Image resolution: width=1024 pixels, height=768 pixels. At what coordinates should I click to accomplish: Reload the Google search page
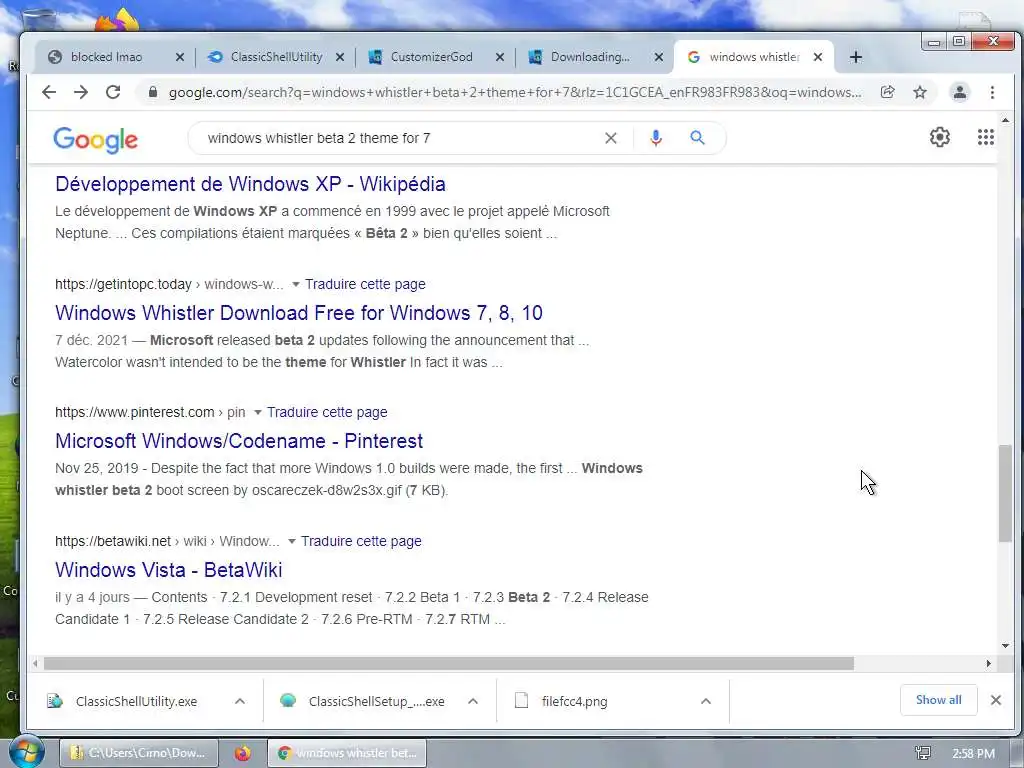[x=113, y=92]
